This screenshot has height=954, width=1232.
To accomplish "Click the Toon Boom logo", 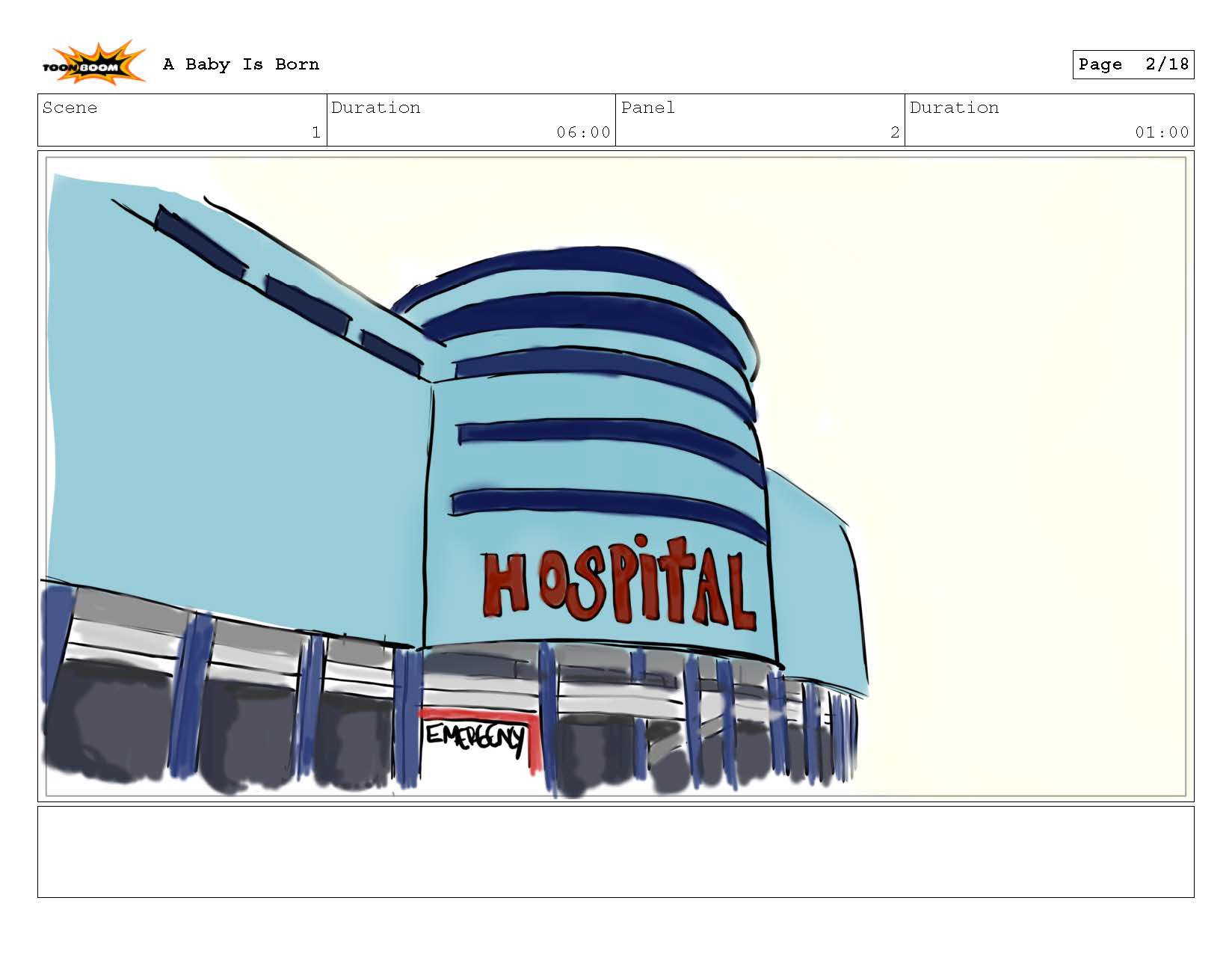I will [93, 63].
